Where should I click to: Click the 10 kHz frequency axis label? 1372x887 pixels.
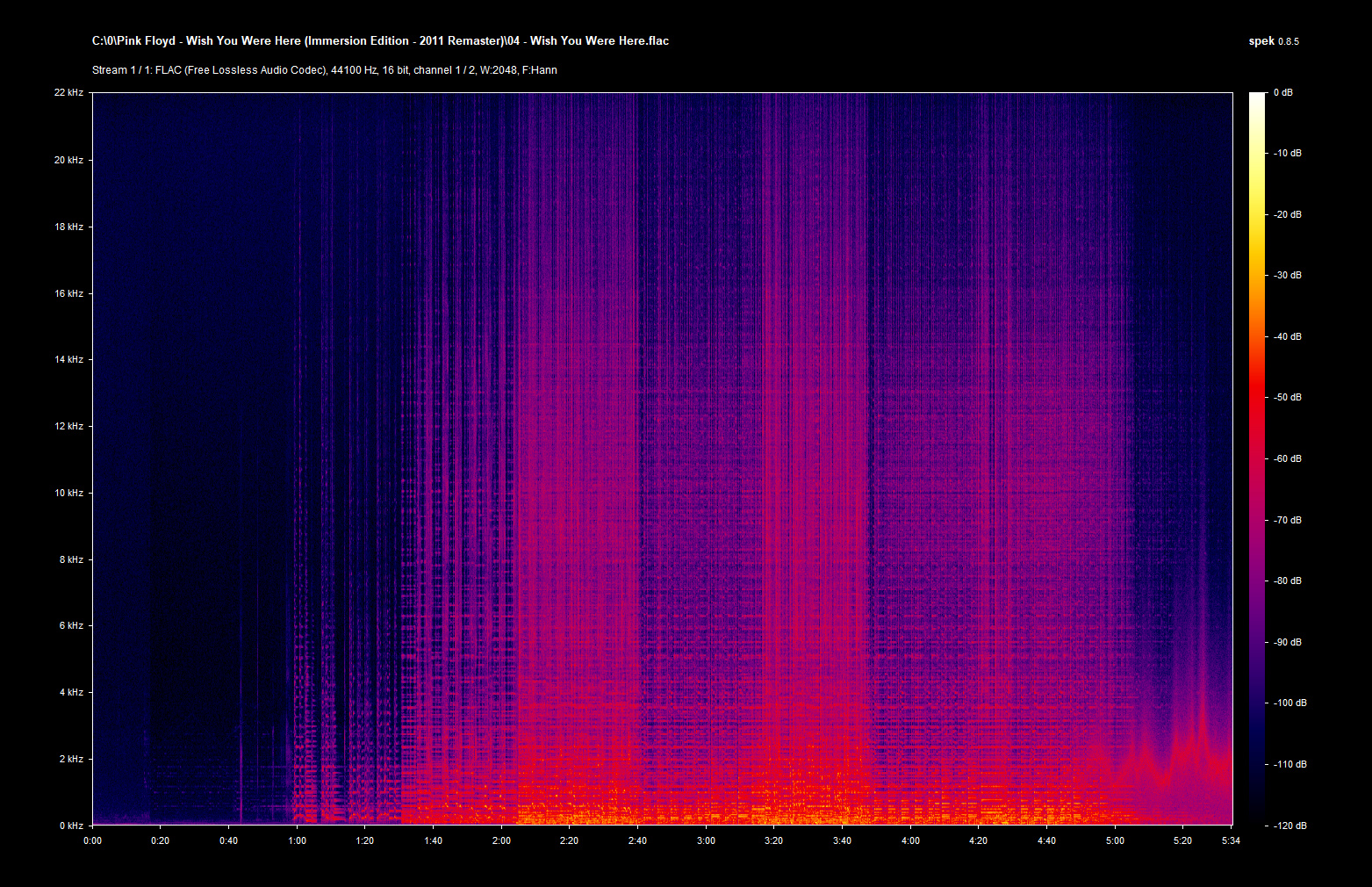point(68,493)
